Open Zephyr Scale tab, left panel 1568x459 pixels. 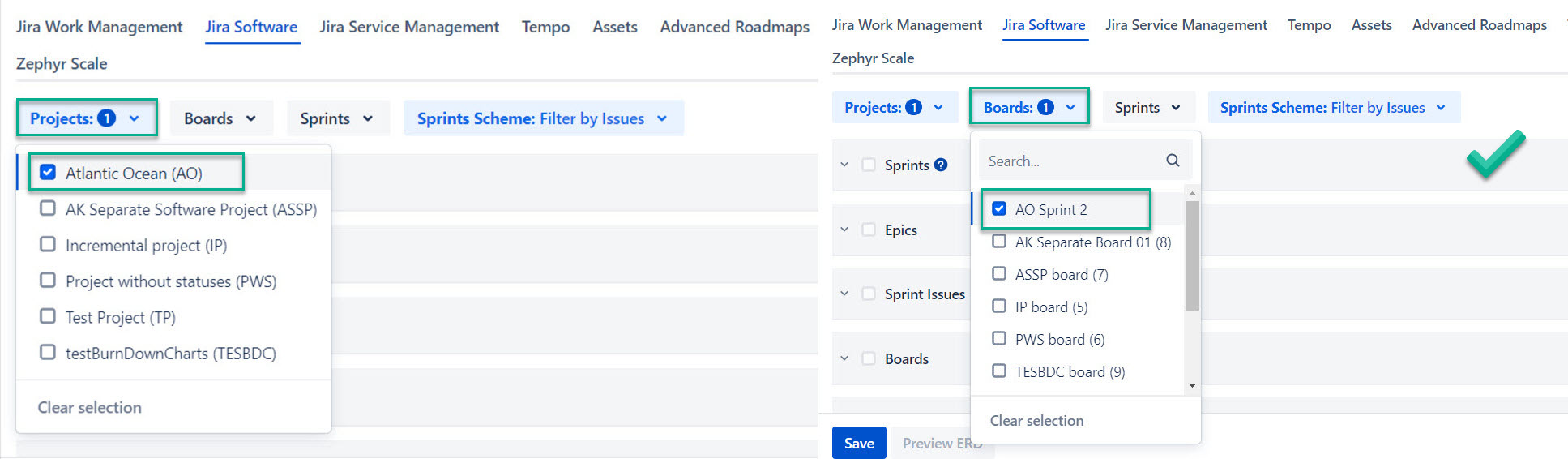click(62, 63)
